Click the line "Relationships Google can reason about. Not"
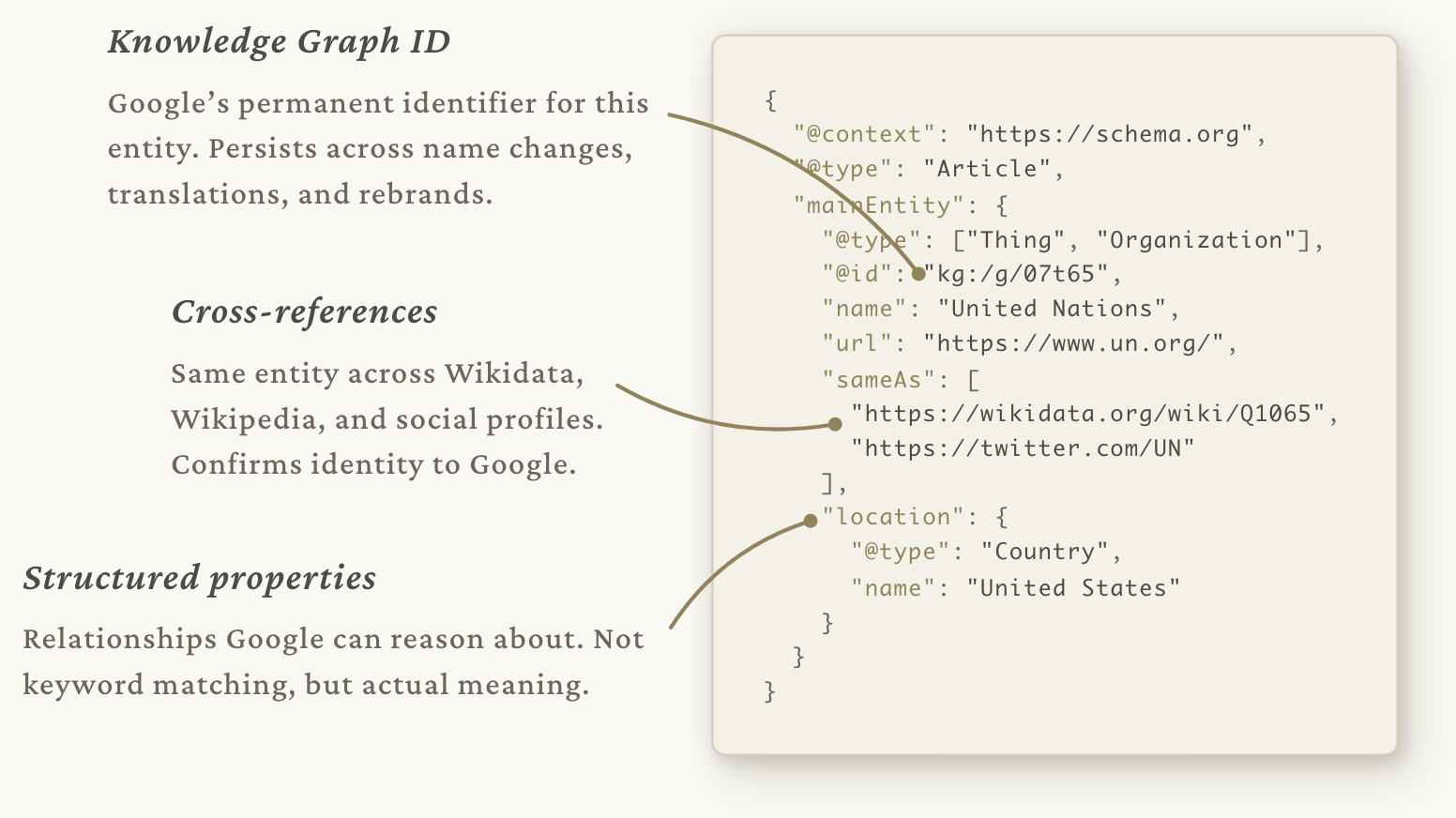Screen dimensions: 1456x818 [x=334, y=640]
